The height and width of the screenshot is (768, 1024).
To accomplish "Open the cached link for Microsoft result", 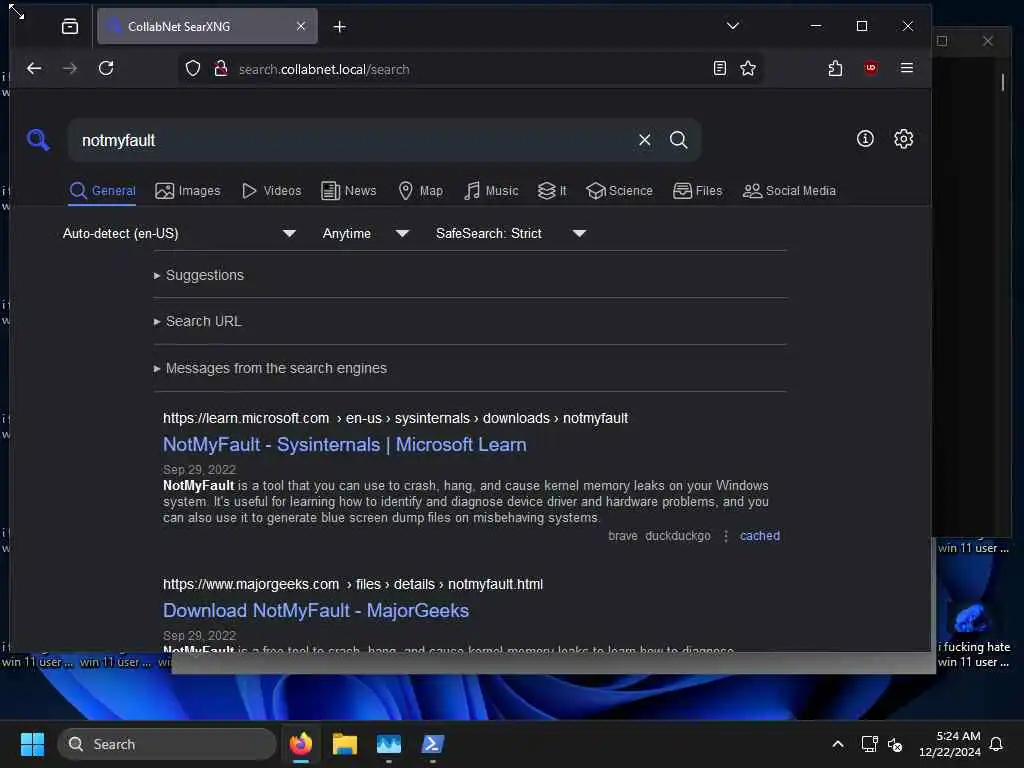I will (760, 536).
